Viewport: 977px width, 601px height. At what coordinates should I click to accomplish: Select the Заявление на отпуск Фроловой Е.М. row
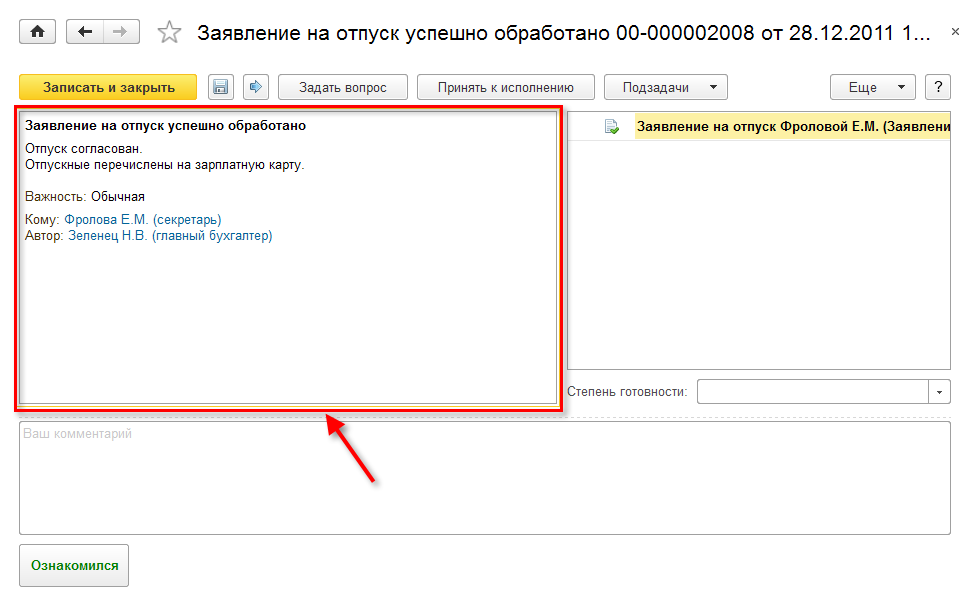(792, 127)
